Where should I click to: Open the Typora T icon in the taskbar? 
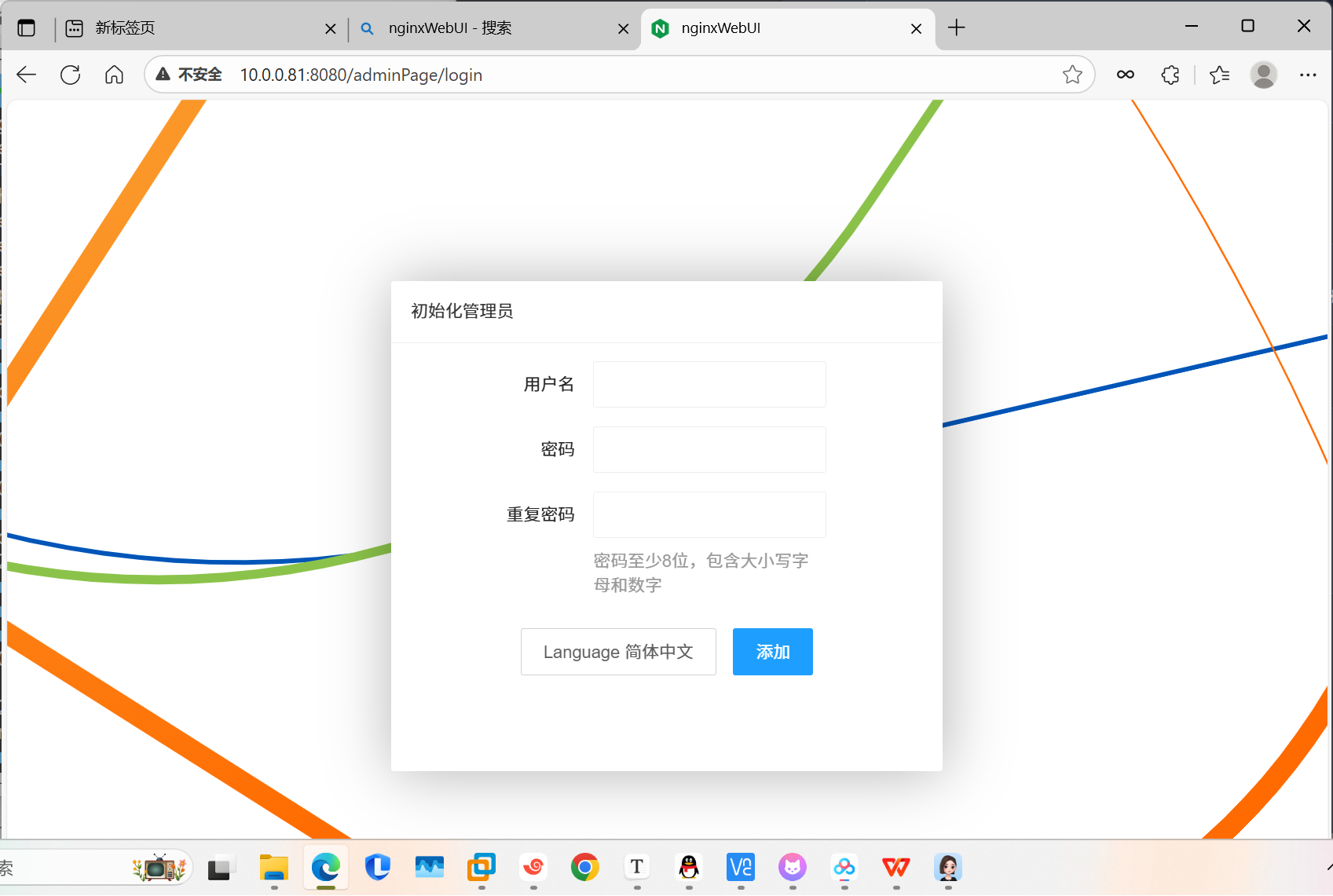coord(637,868)
